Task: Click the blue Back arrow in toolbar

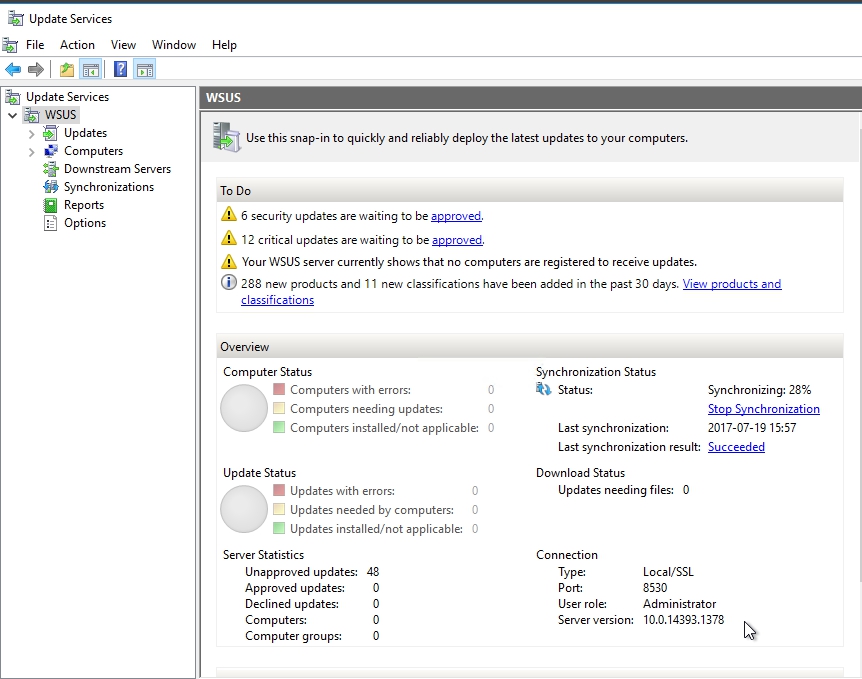Action: pyautogui.click(x=13, y=69)
